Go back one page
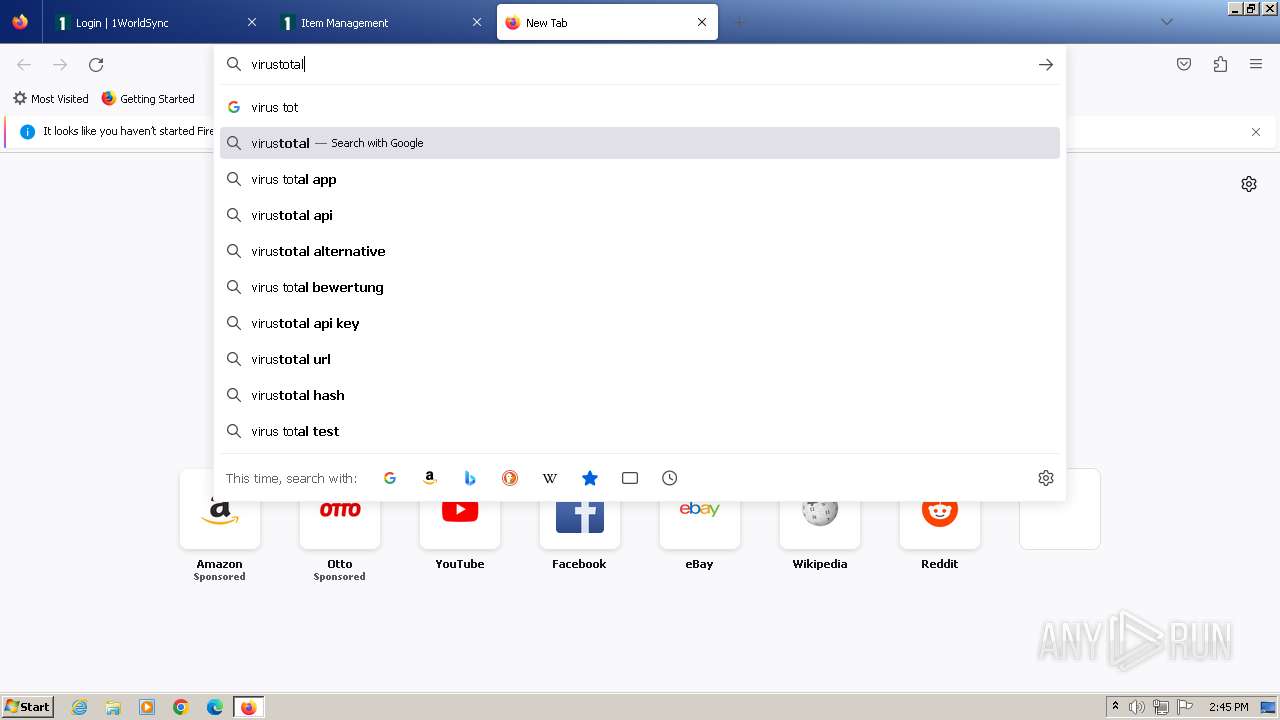1280x720 pixels. click(x=24, y=64)
